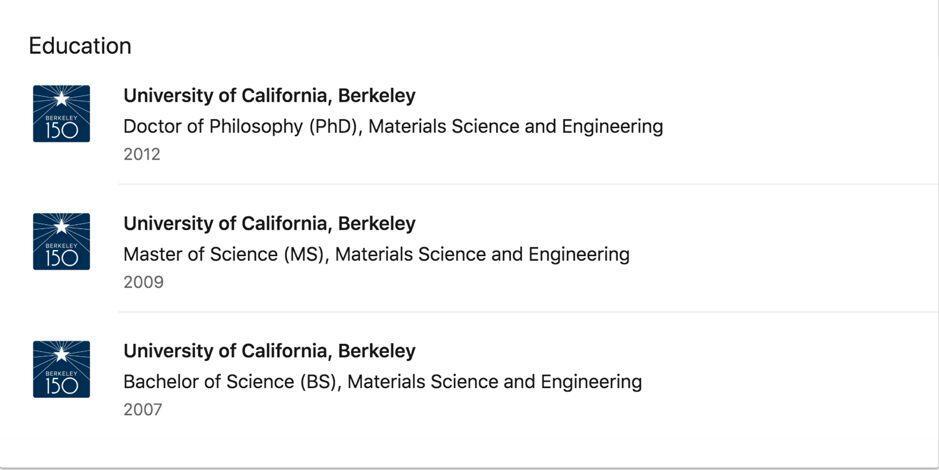Click Materials Science and Engineering in the MS line

tap(482, 254)
